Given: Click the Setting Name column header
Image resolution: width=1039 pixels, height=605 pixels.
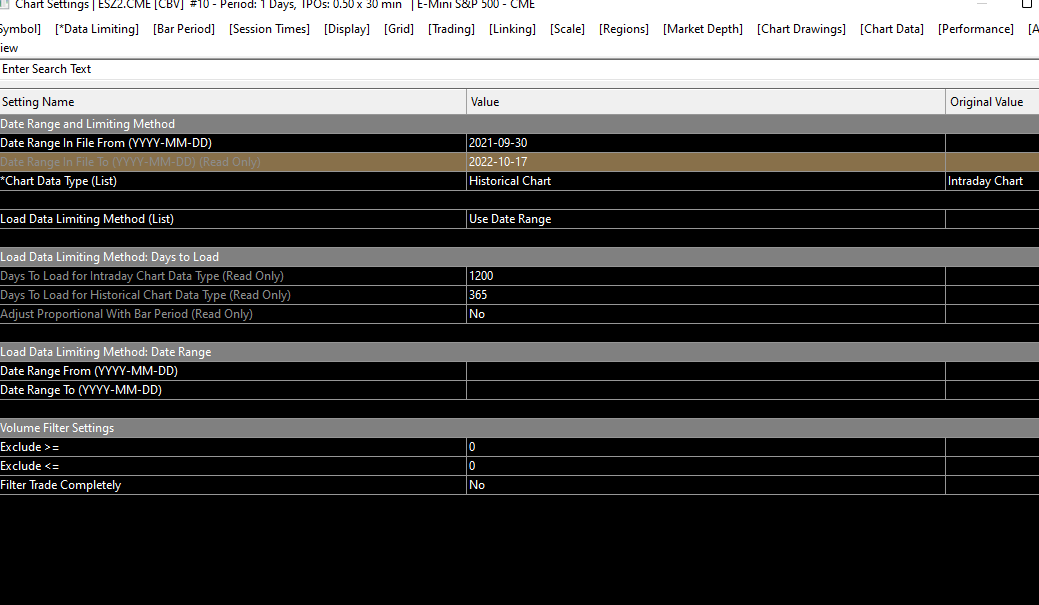Looking at the screenshot, I should pyautogui.click(x=233, y=102).
